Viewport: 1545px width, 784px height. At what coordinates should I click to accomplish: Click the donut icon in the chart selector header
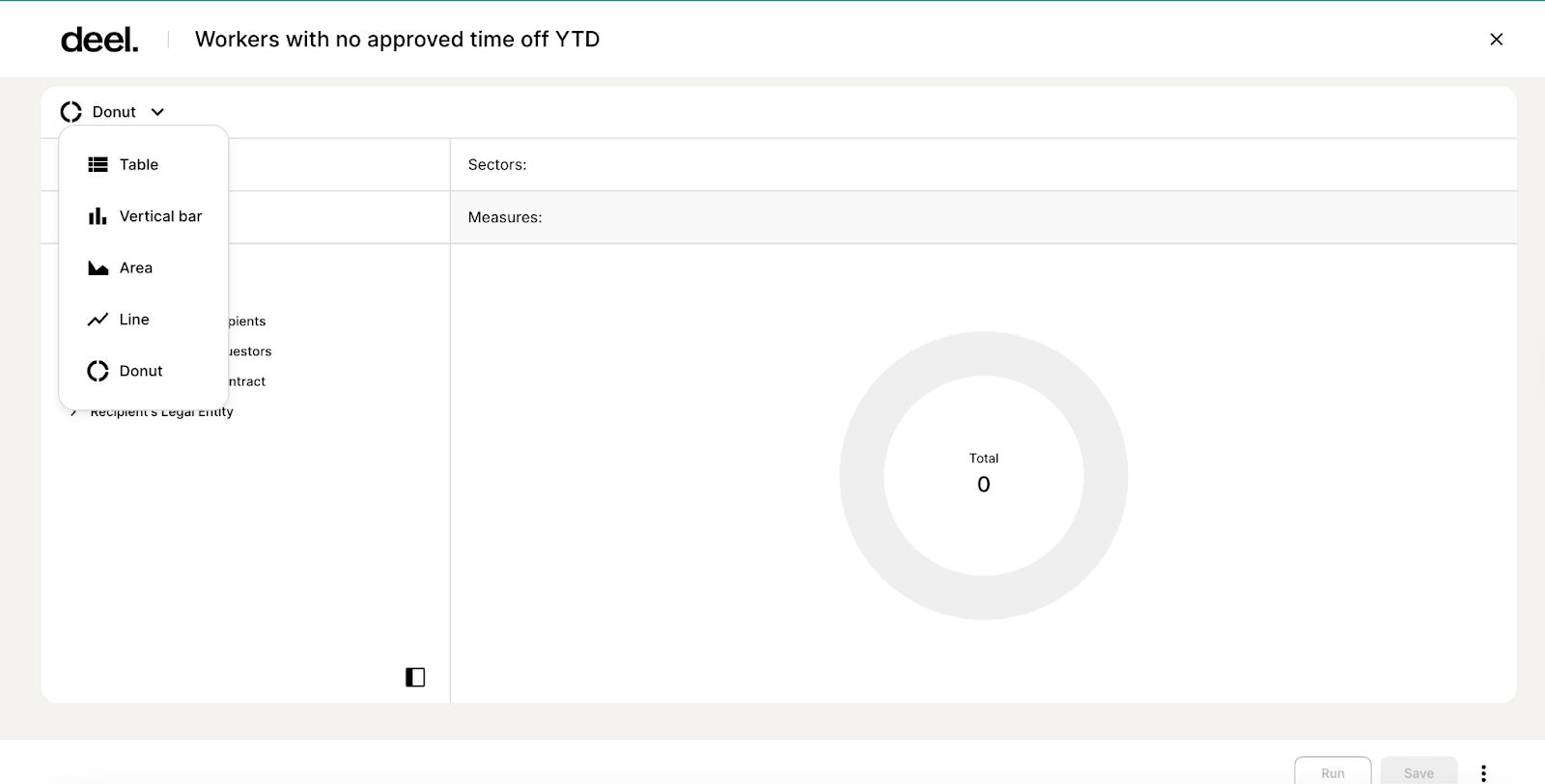pos(71,112)
